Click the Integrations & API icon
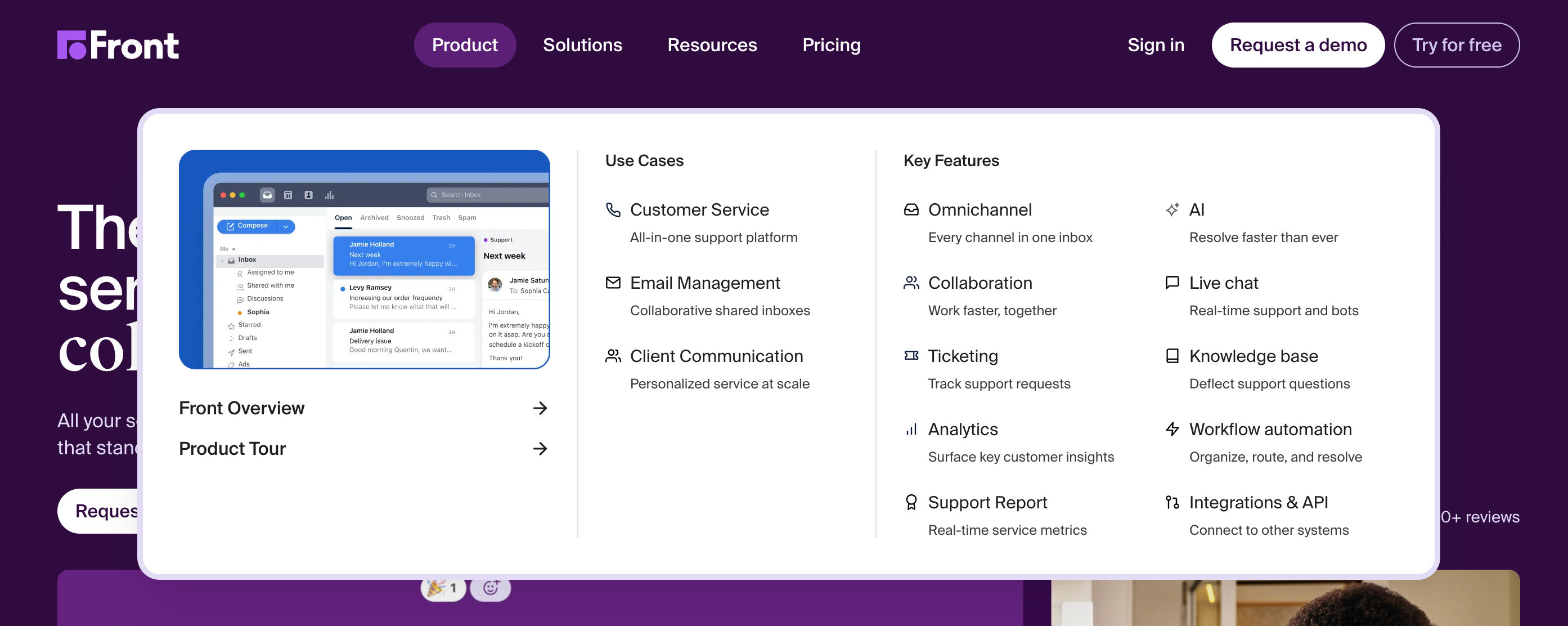 point(1172,502)
